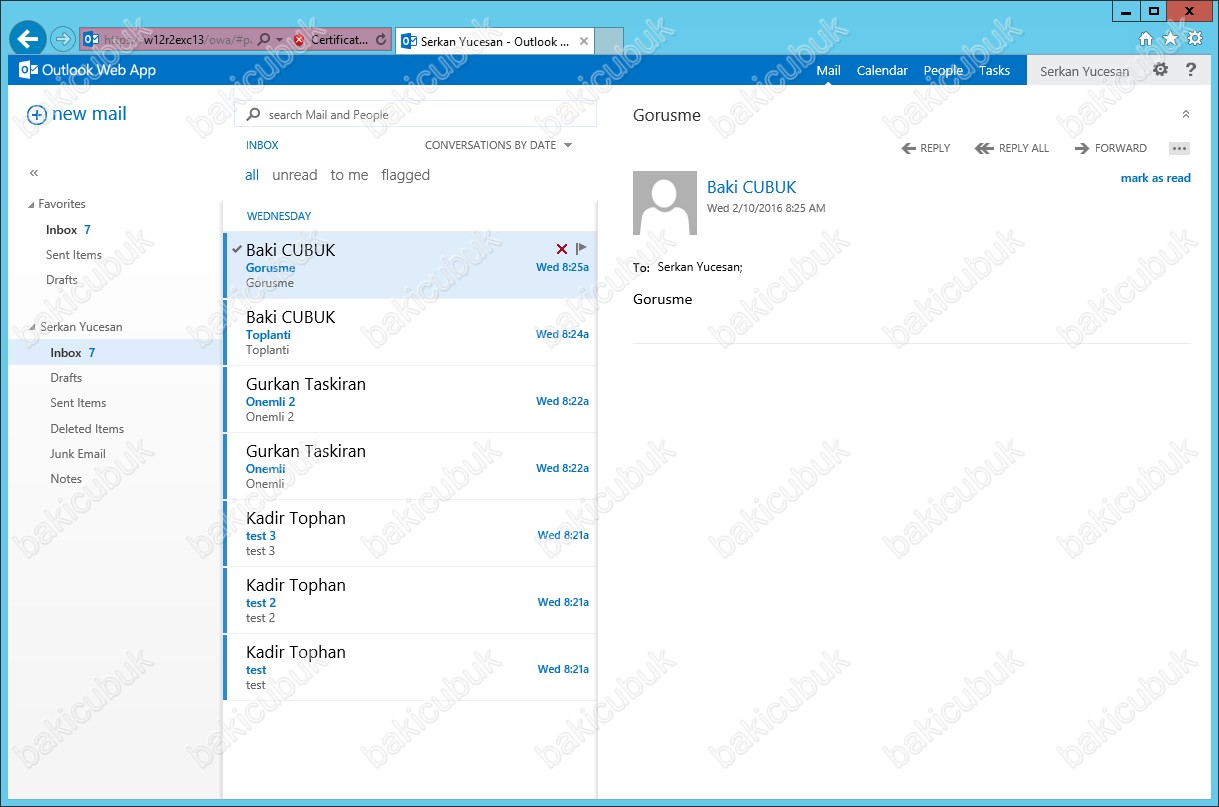Click the Reply All arrows icon
Screen dimensions: 1219x807
coord(985,148)
